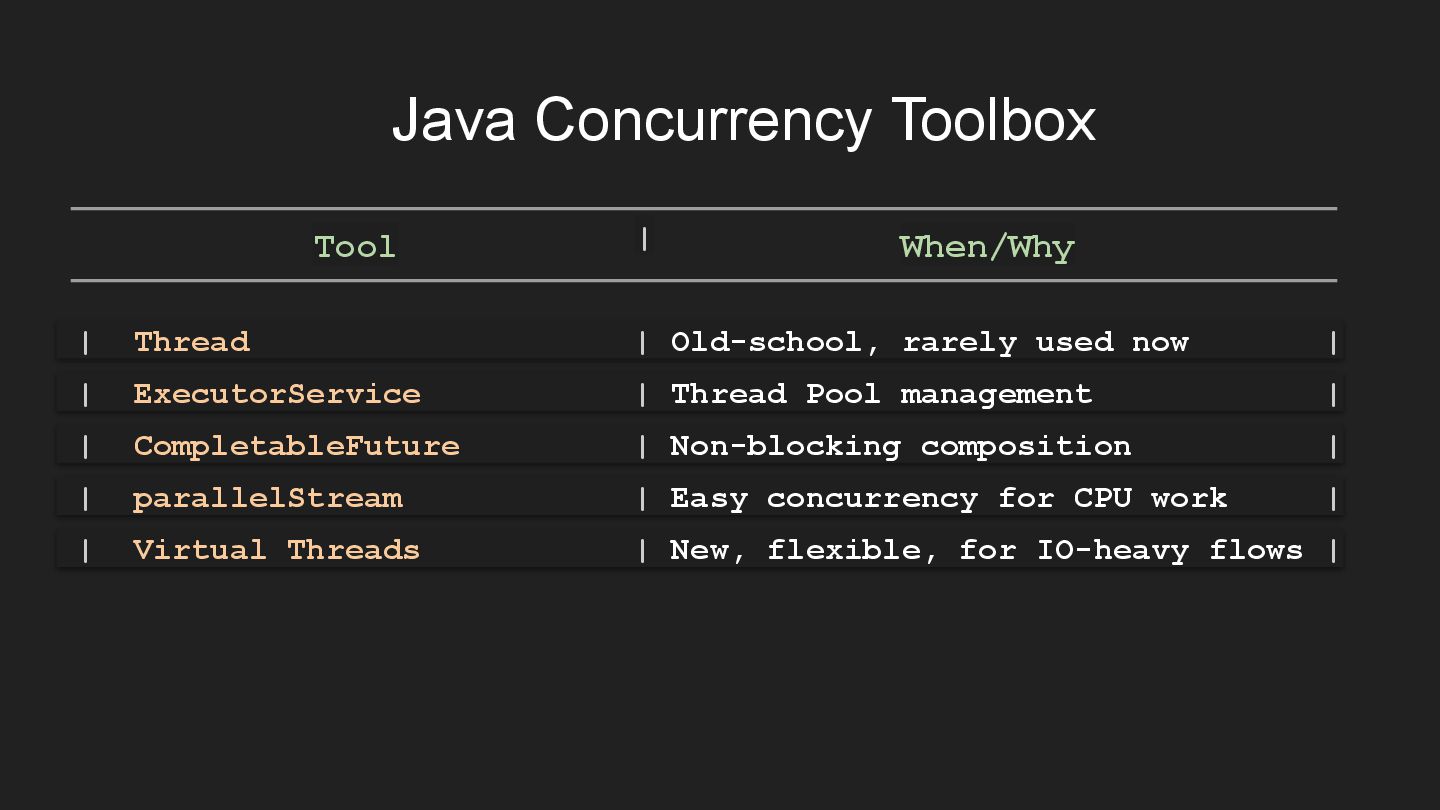Click the Virtual Threads cell
The height and width of the screenshot is (810, 1440).
pyautogui.click(x=277, y=550)
